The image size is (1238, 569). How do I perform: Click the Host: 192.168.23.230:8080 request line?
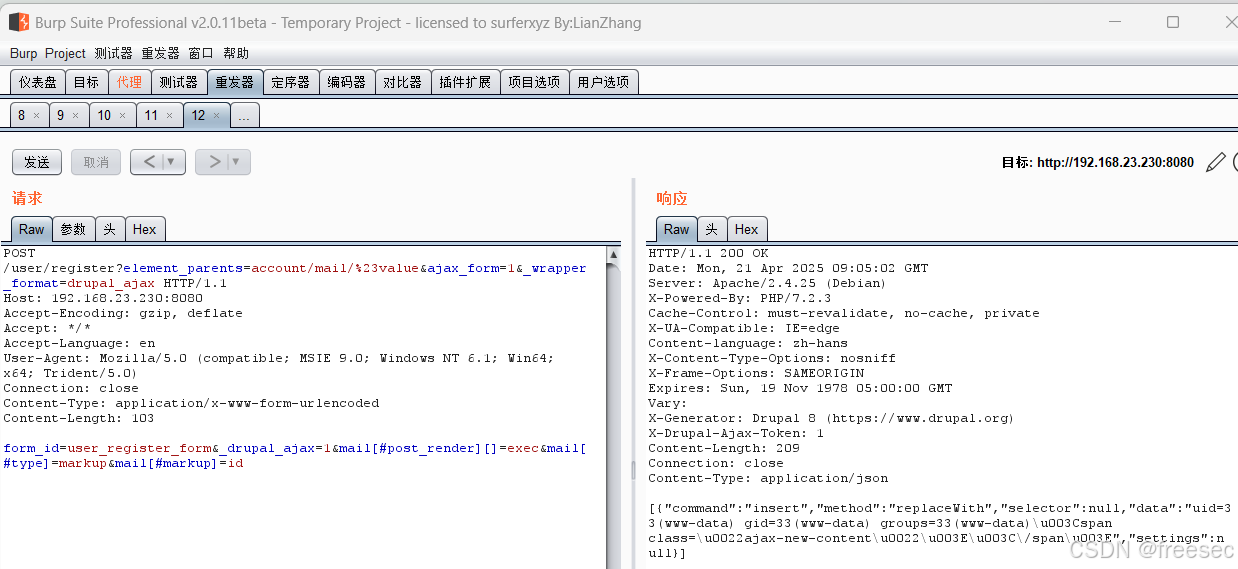[103, 298]
